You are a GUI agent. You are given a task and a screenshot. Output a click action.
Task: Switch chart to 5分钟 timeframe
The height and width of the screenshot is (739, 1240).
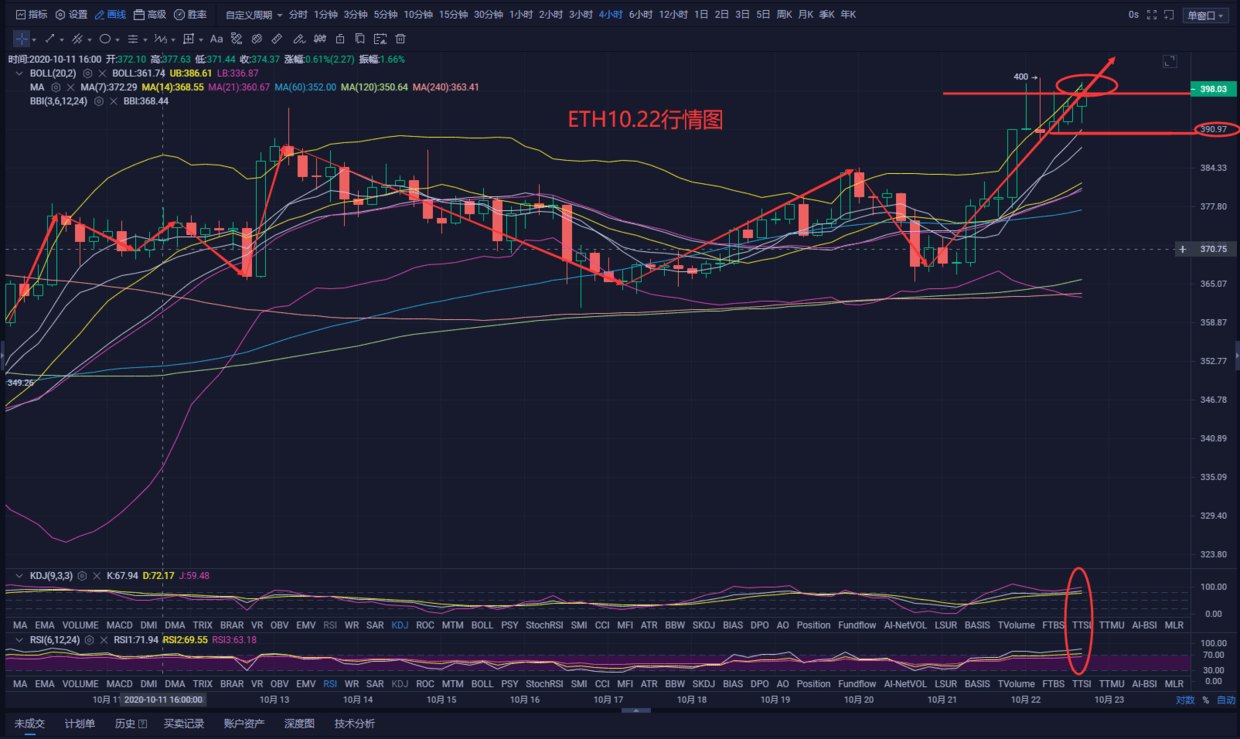[385, 15]
